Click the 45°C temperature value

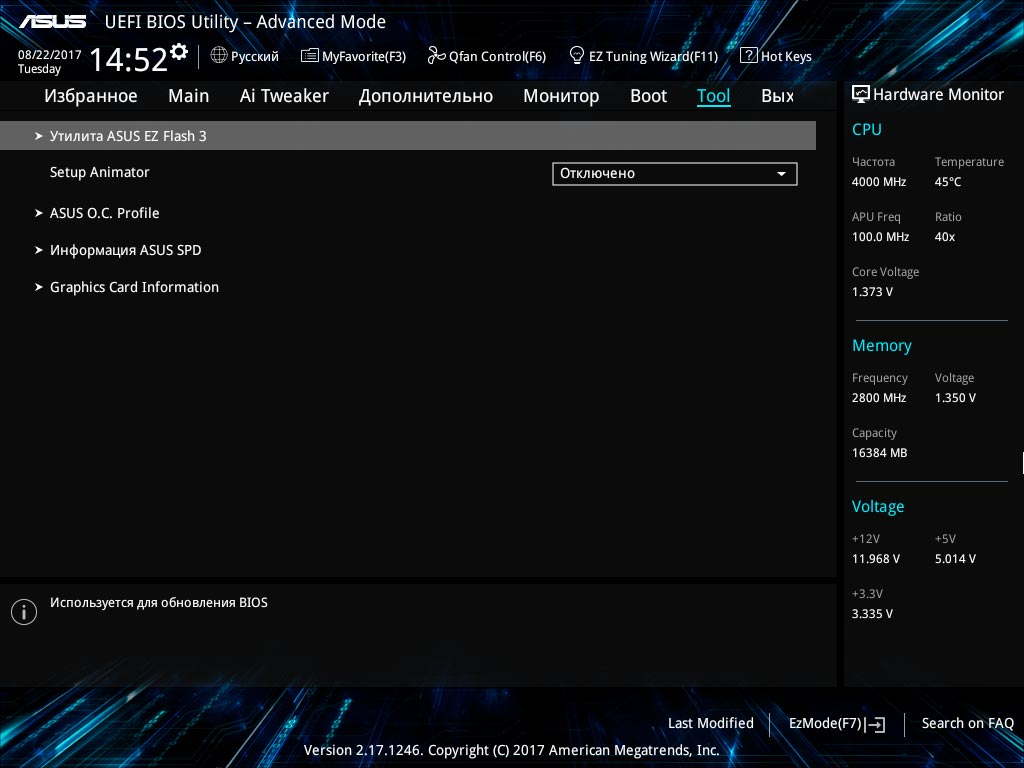(948, 182)
